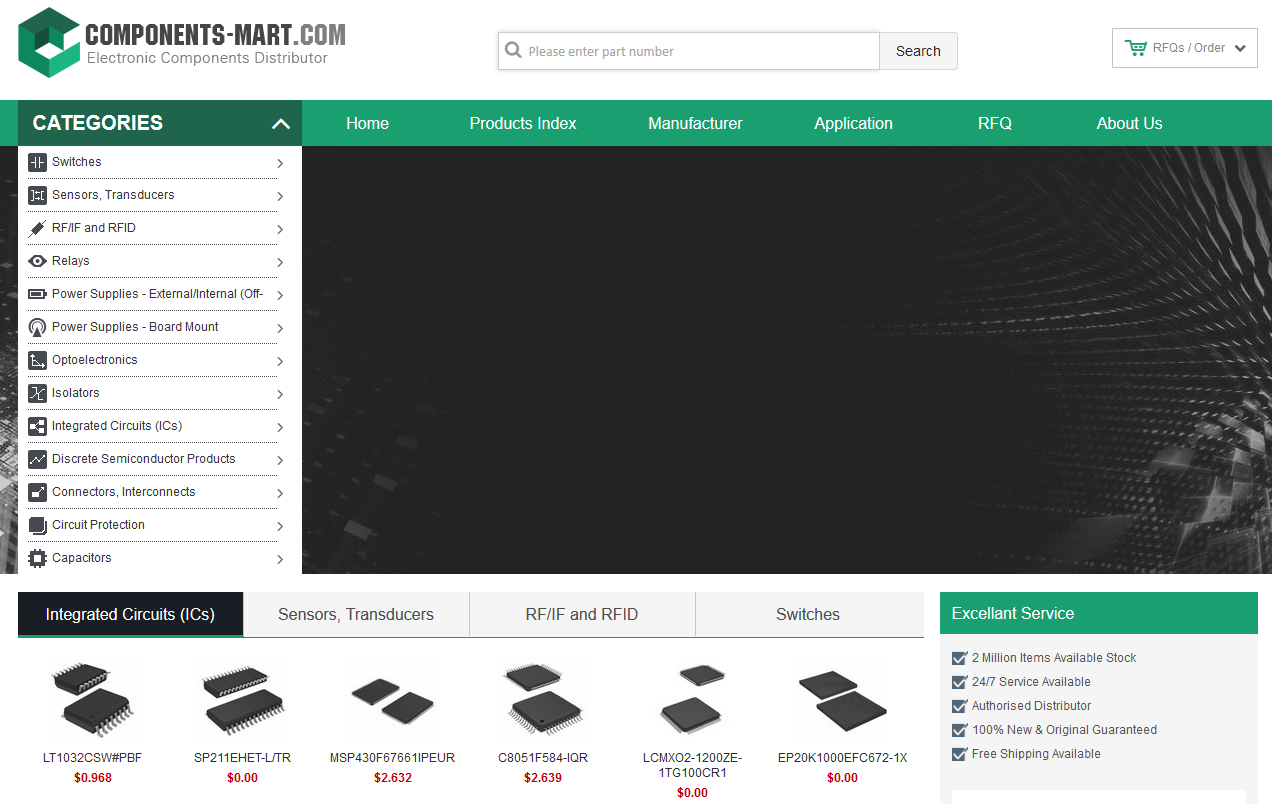Click the magnifier icon in search box
The image size is (1272, 804).
point(514,50)
